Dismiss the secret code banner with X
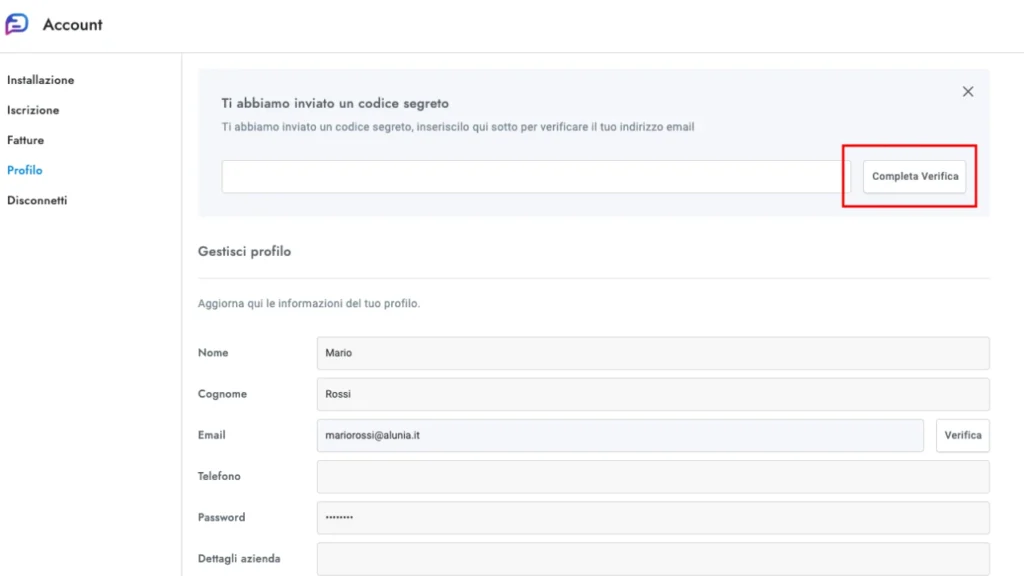Viewport: 1024px width, 576px height. pos(967,92)
